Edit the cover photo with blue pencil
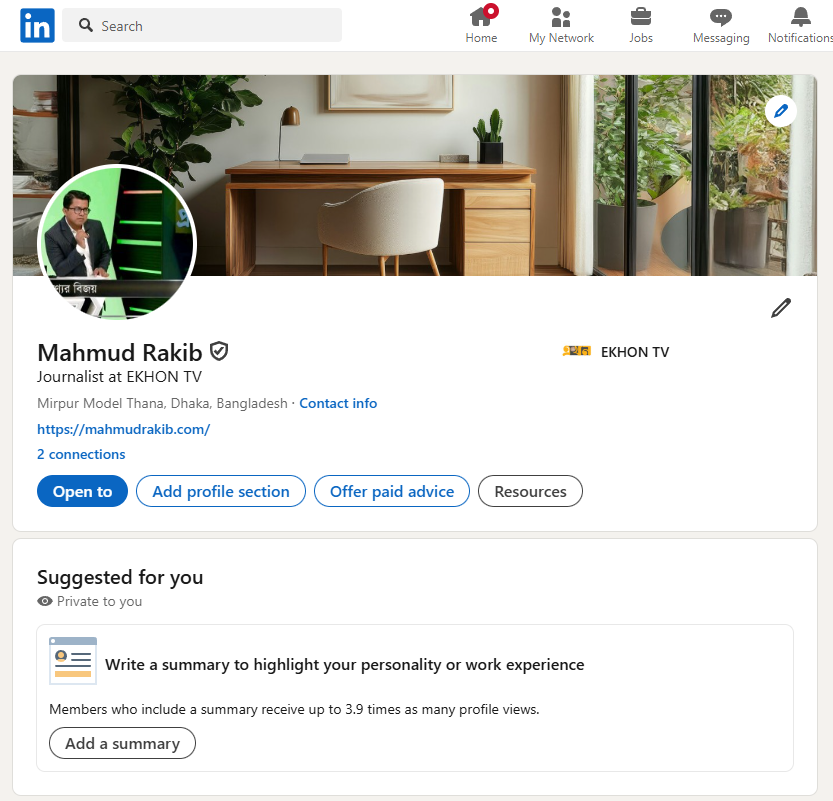The width and height of the screenshot is (833, 801). tap(781, 111)
